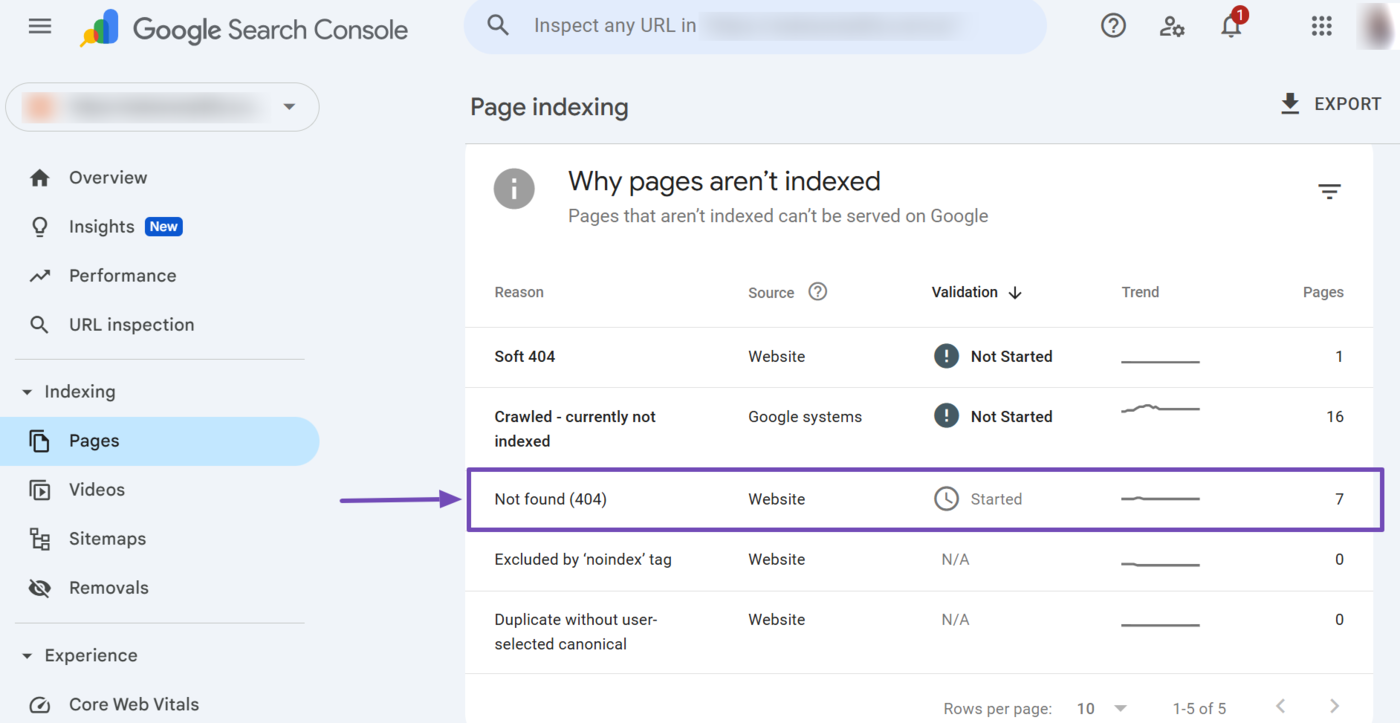Viewport: 1400px width, 723px height.
Task: View the Soft 404 trend sparkline
Action: point(1160,360)
